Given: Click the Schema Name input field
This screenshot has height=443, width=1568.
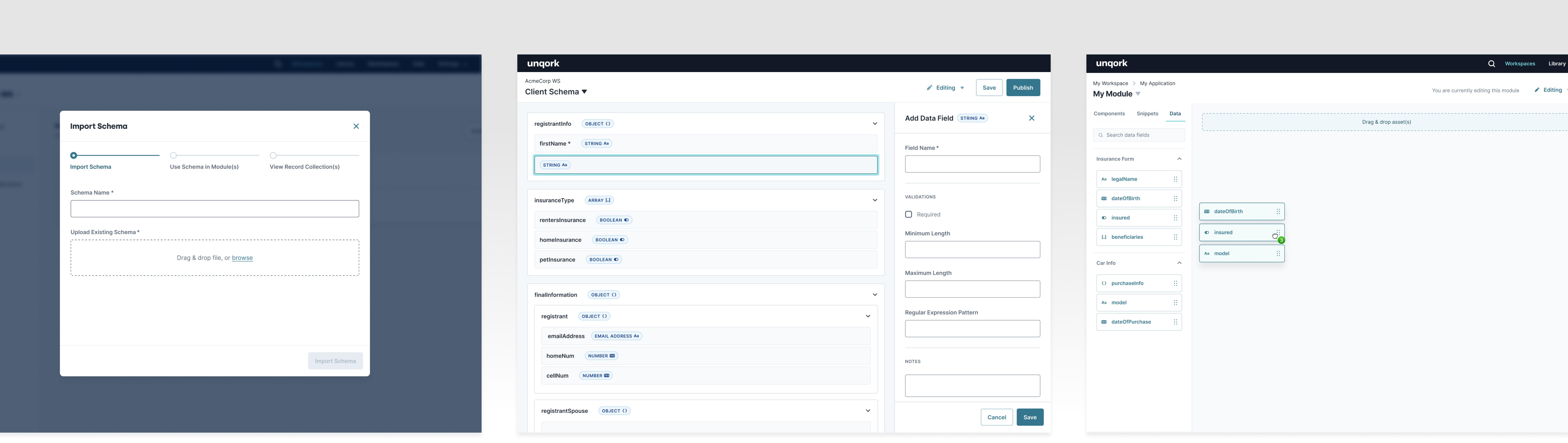Looking at the screenshot, I should [215, 209].
